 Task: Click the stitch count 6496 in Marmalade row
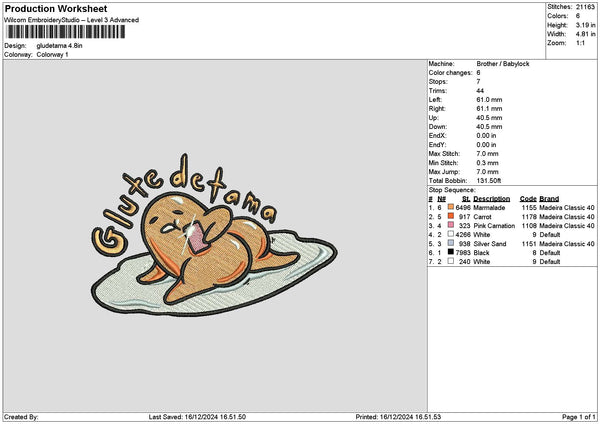pyautogui.click(x=463, y=207)
